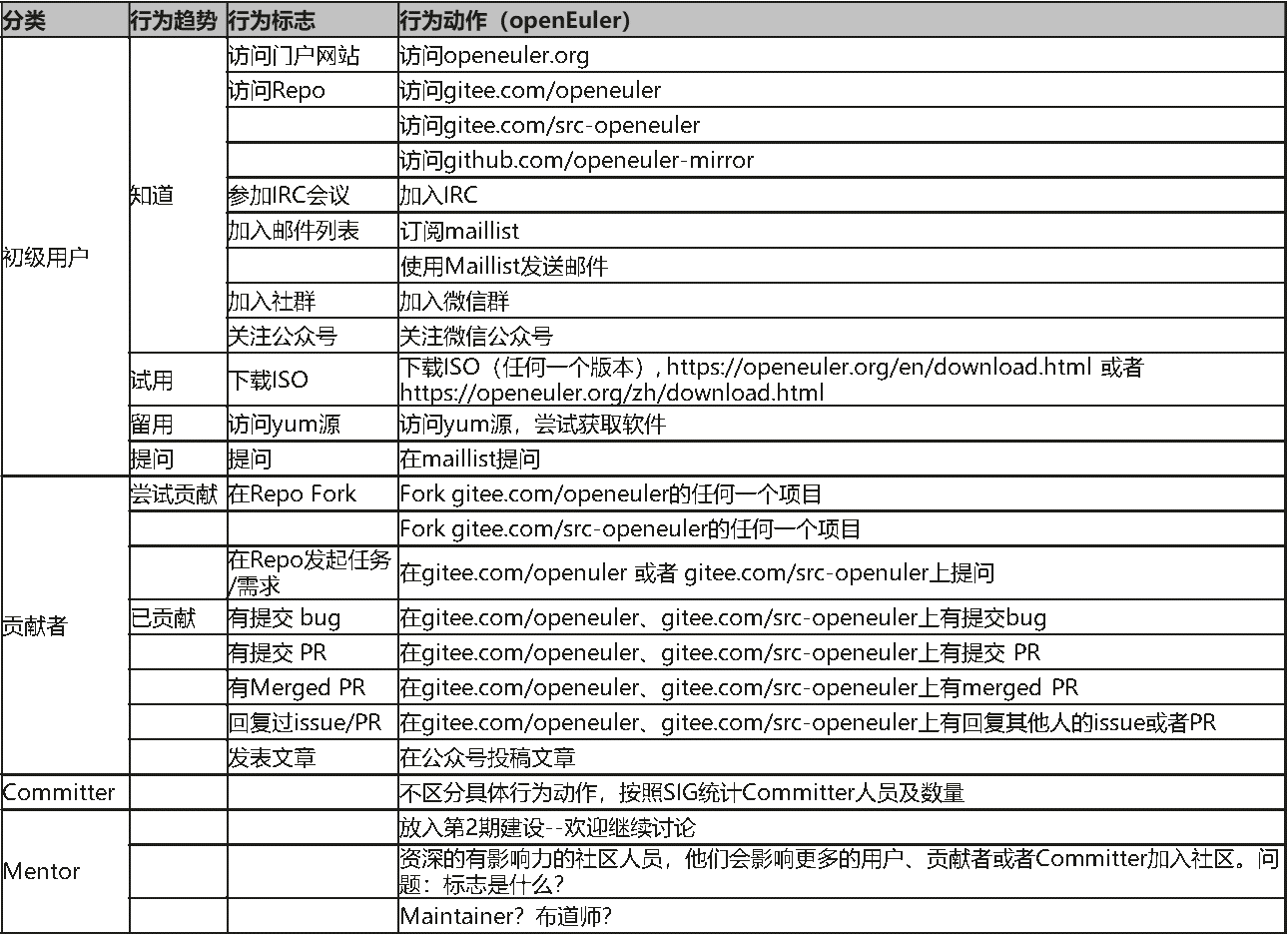1288x942 pixels.
Task: Click the 下载ISO behavior marker cell
Action: tap(268, 380)
